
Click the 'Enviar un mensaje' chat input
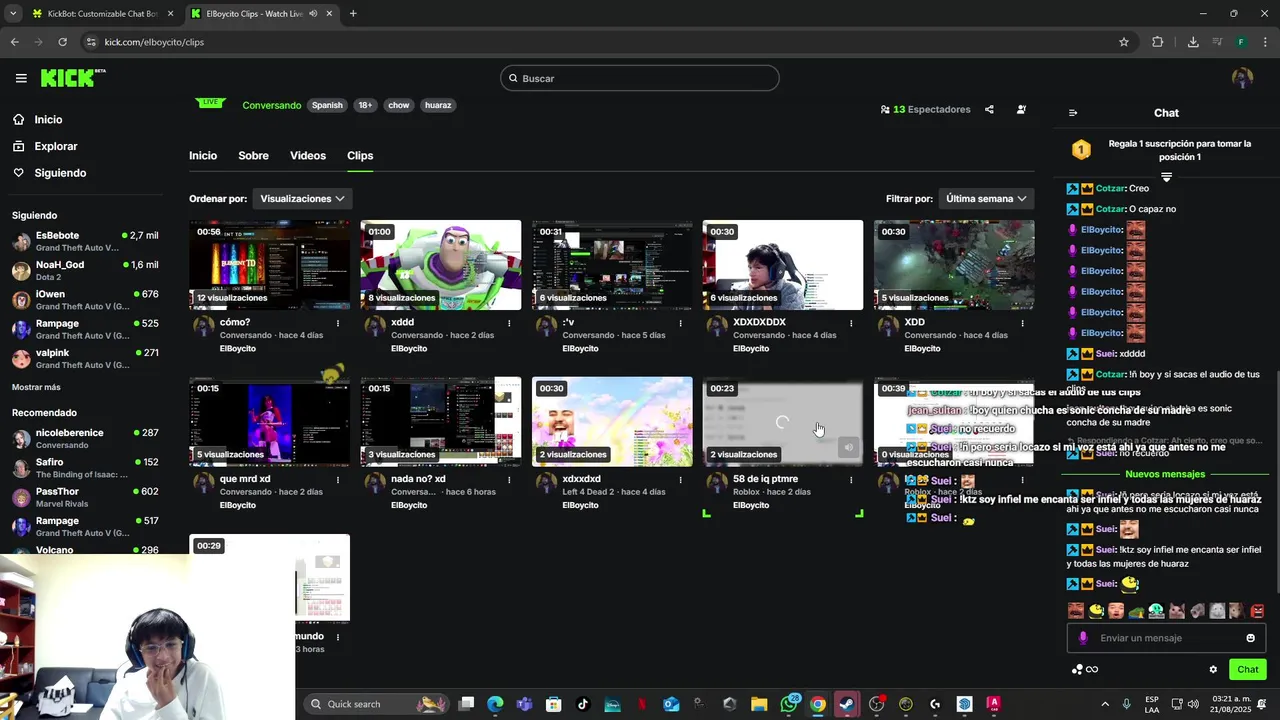1166,638
